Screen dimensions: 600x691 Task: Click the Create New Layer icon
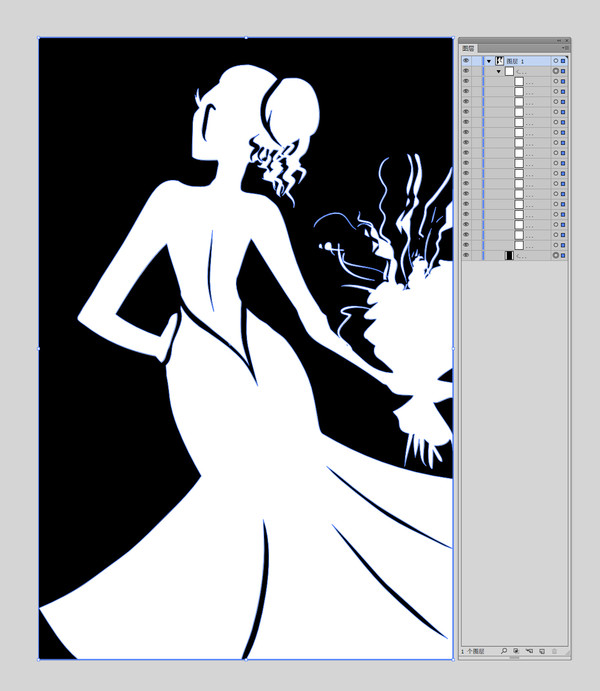click(542, 651)
